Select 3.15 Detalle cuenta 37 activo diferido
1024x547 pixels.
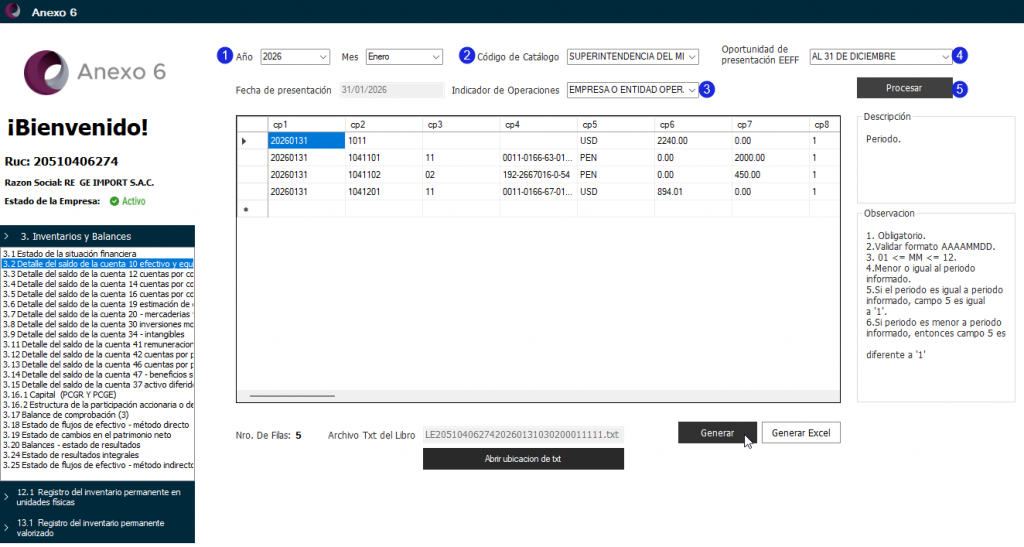pyautogui.click(x=98, y=385)
